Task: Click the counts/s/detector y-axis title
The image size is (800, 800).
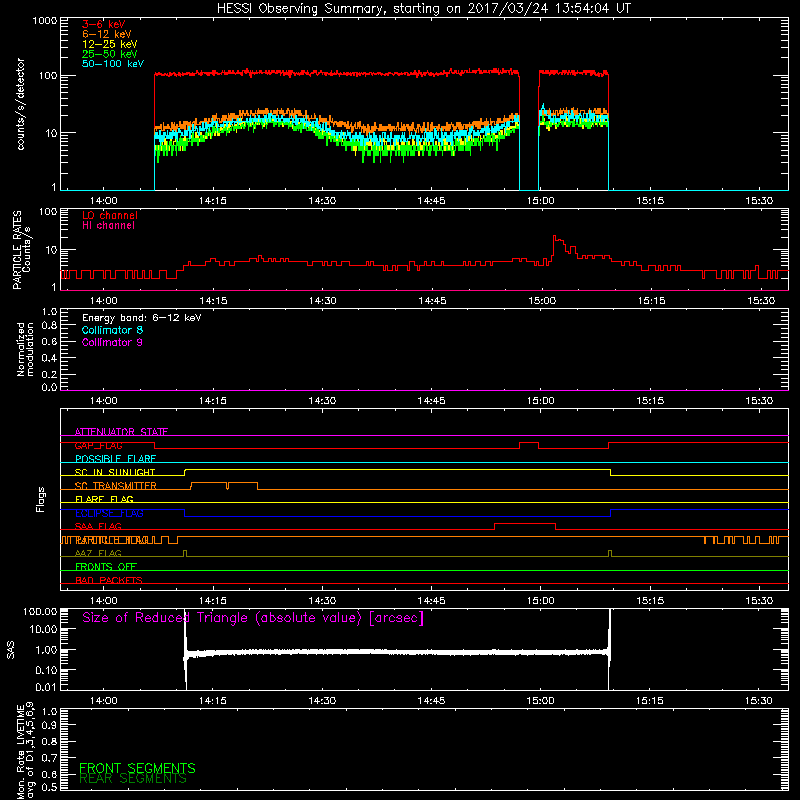Action: click(20, 104)
